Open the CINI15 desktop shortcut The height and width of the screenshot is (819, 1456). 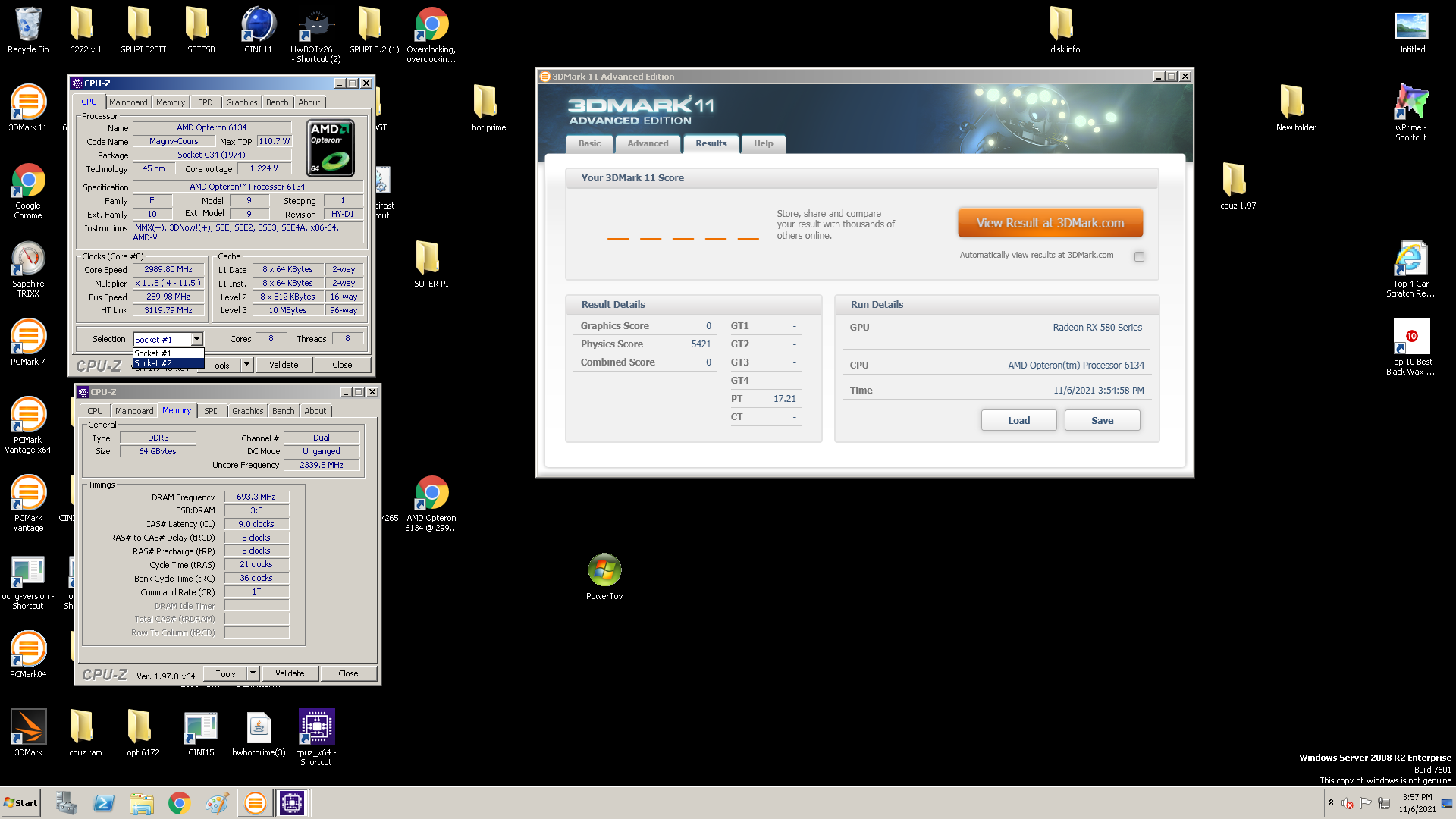(201, 733)
